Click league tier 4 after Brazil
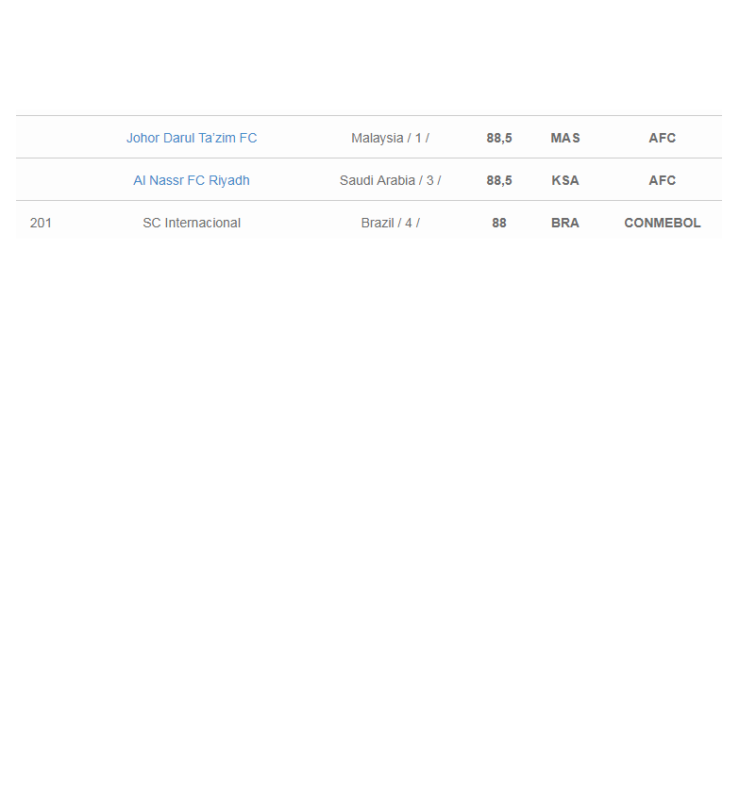Viewport: 756px width, 800px height. point(409,223)
